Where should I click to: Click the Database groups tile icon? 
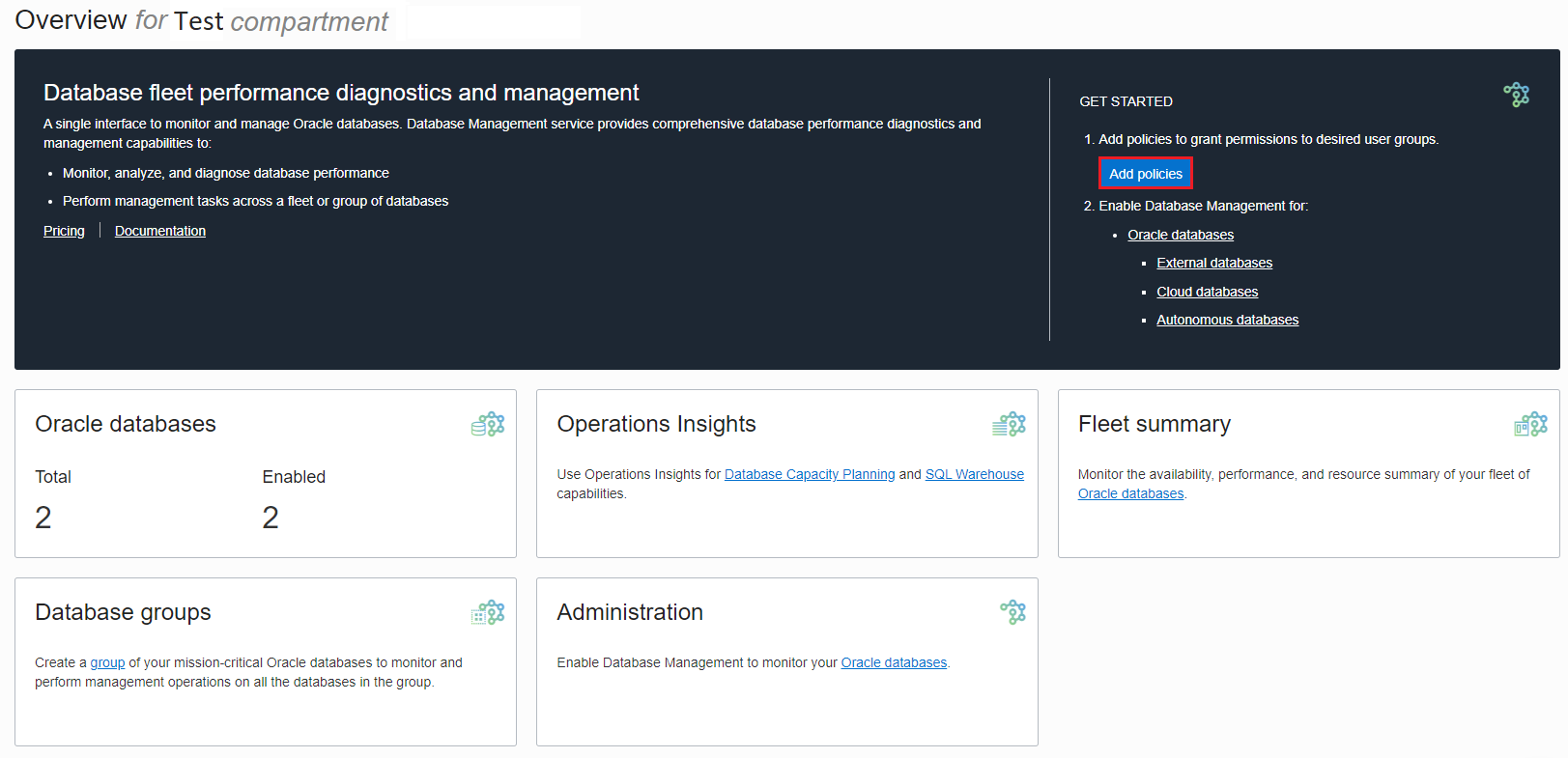tap(488, 612)
